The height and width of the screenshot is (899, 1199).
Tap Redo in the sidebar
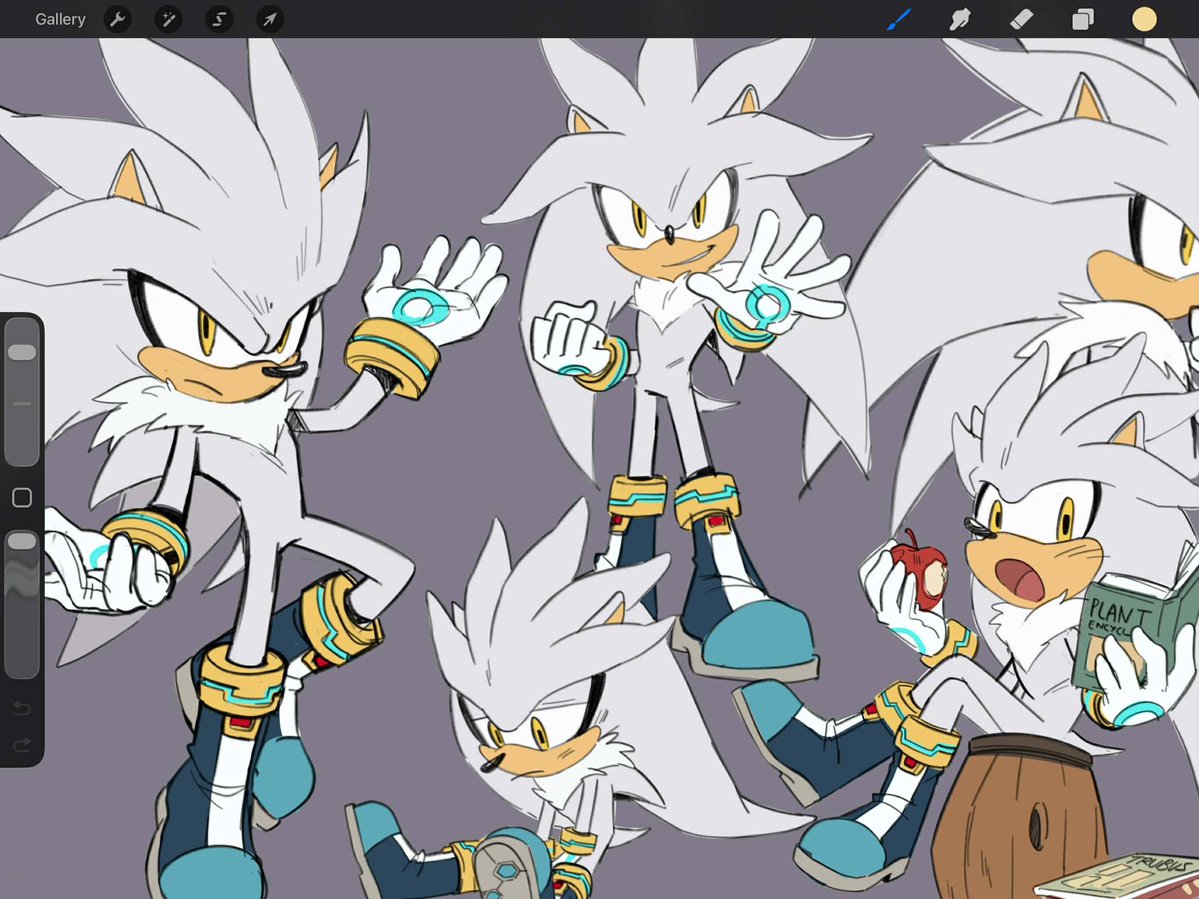21,745
